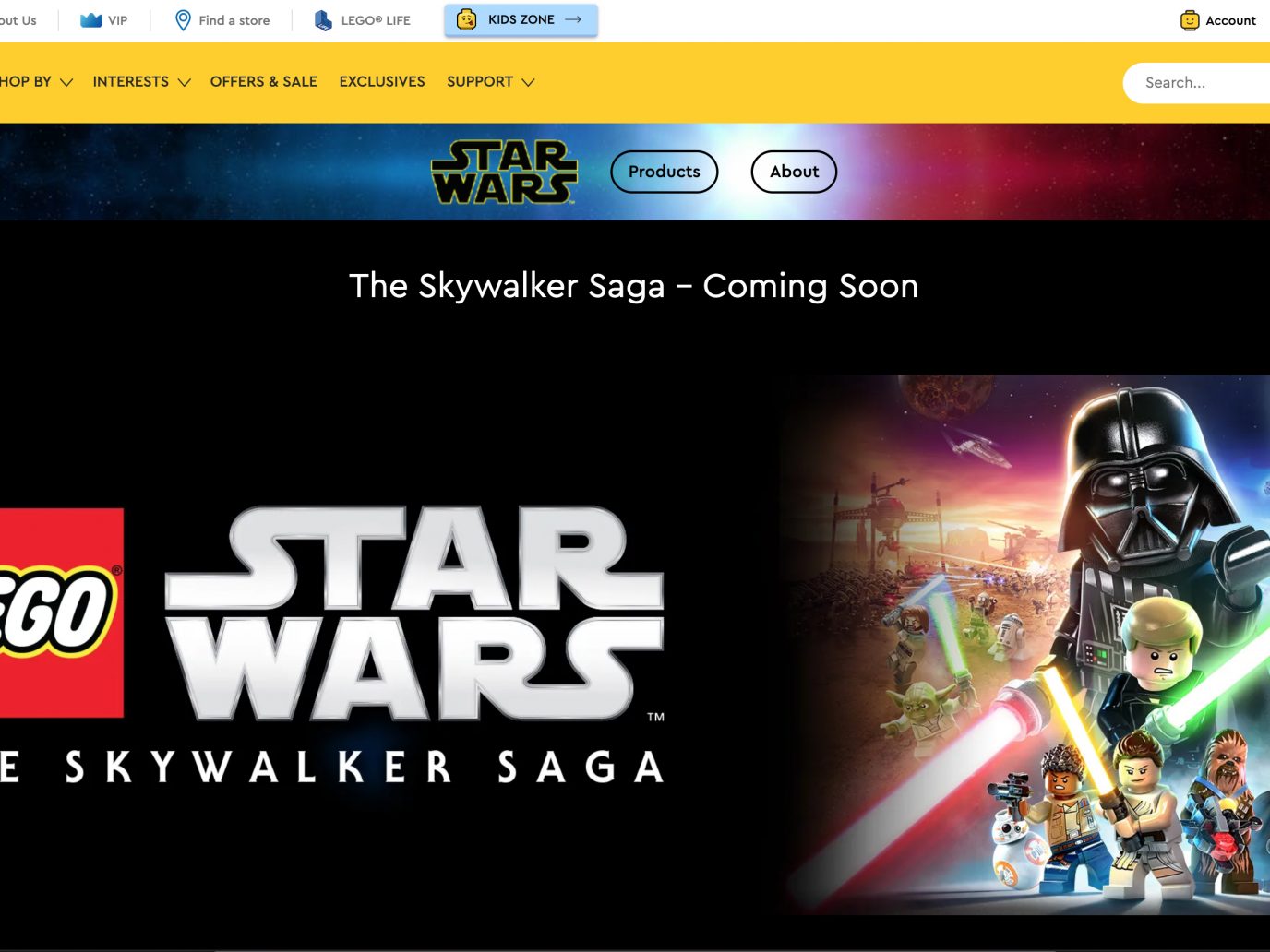Click the Kids Zone minifigure face icon
This screenshot has width=1270, height=952.
click(467, 19)
